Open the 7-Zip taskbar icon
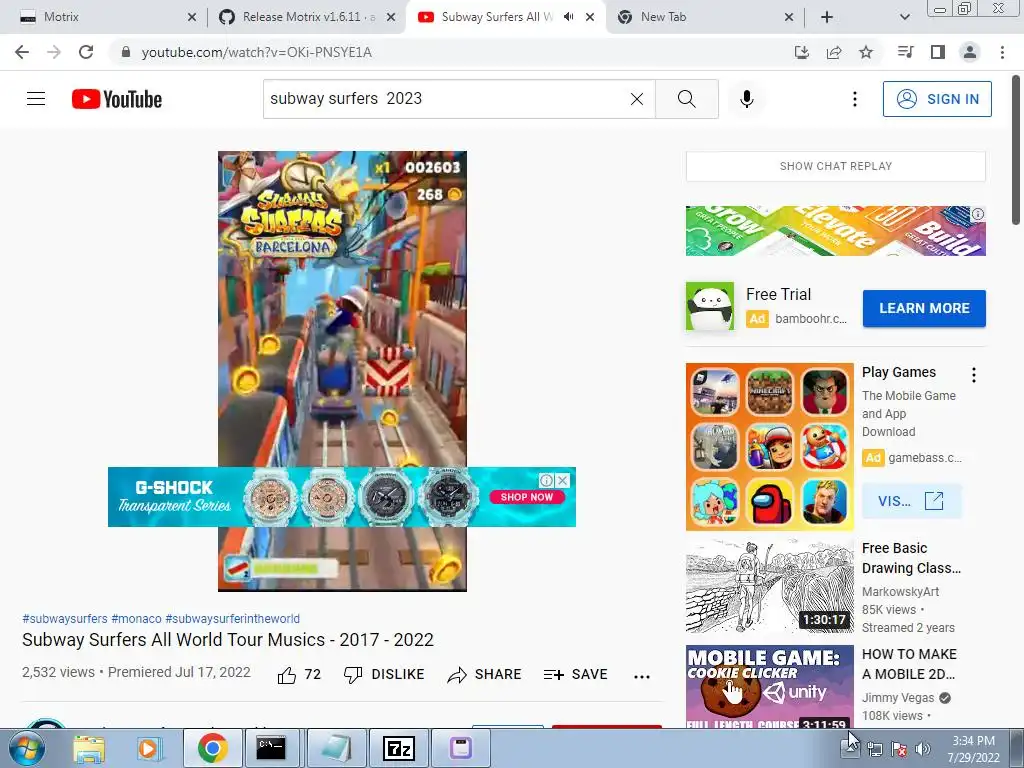Viewport: 1024px width, 768px height. pyautogui.click(x=399, y=748)
